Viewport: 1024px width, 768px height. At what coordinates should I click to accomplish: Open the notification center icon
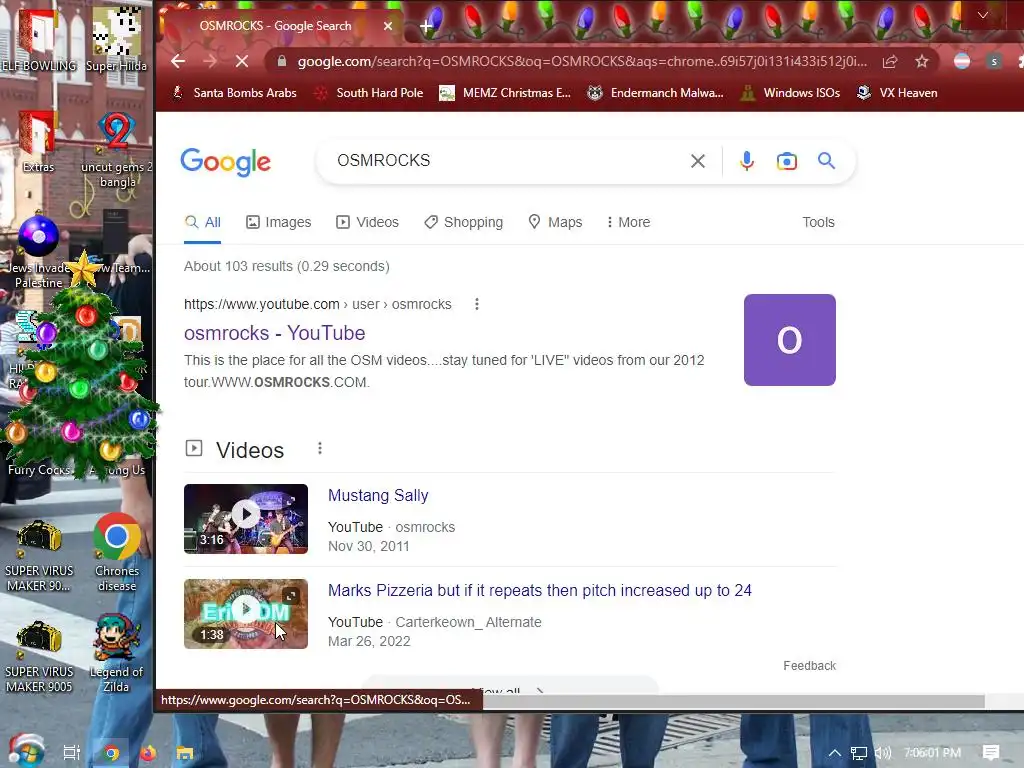(x=991, y=753)
